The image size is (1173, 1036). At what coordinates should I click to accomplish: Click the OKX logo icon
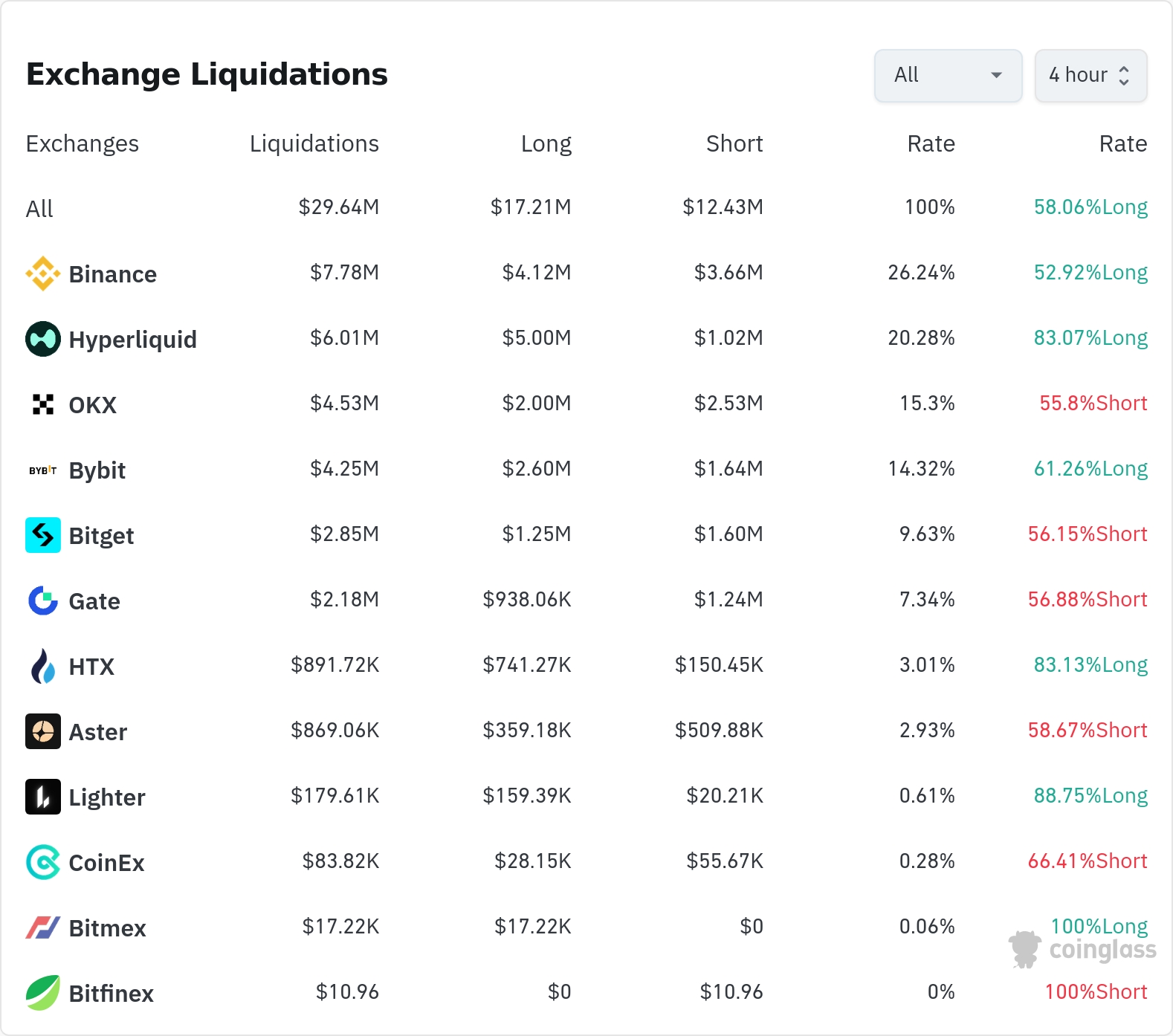pyautogui.click(x=43, y=404)
